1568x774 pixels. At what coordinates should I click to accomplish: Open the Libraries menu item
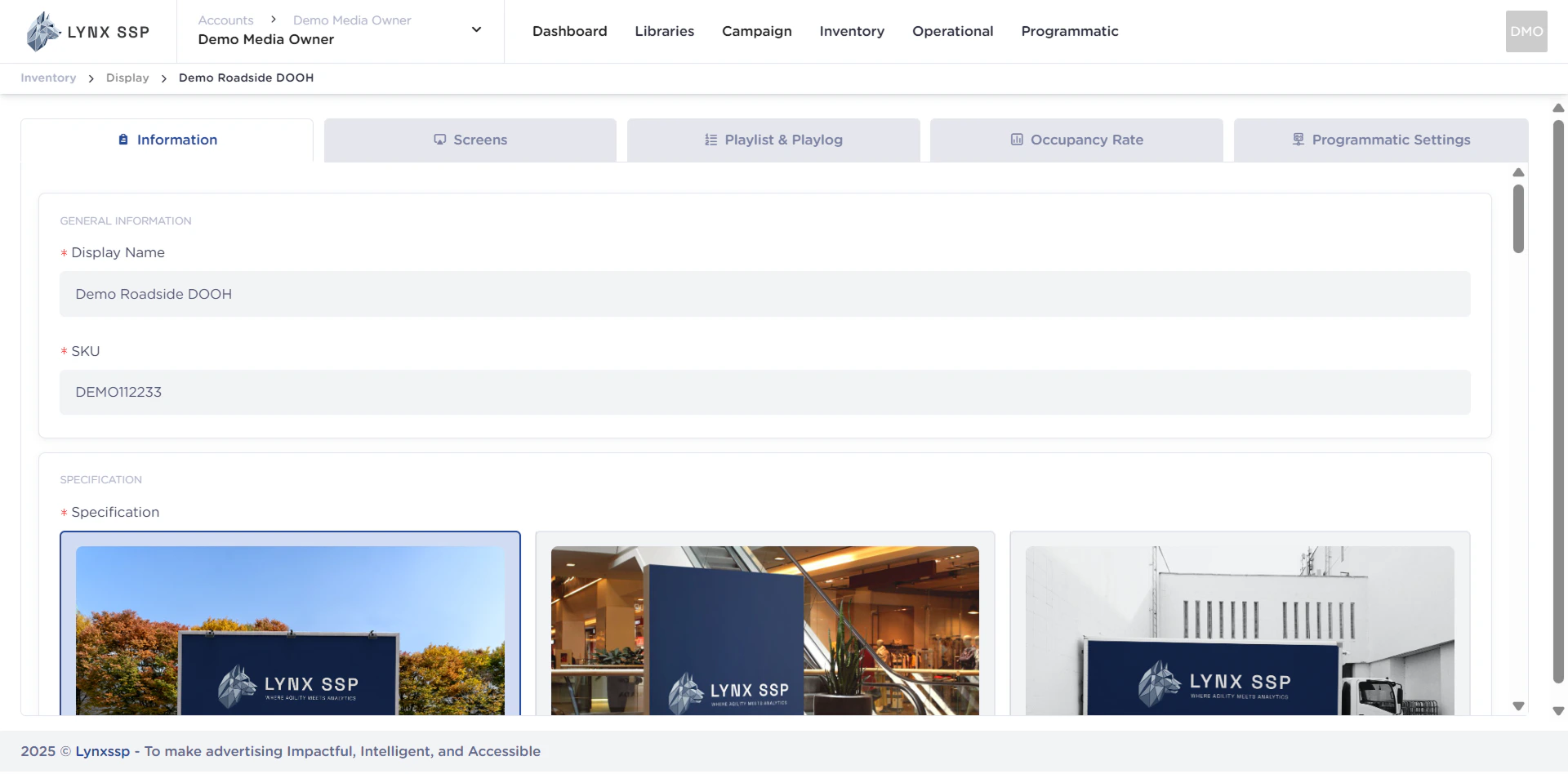[x=664, y=31]
